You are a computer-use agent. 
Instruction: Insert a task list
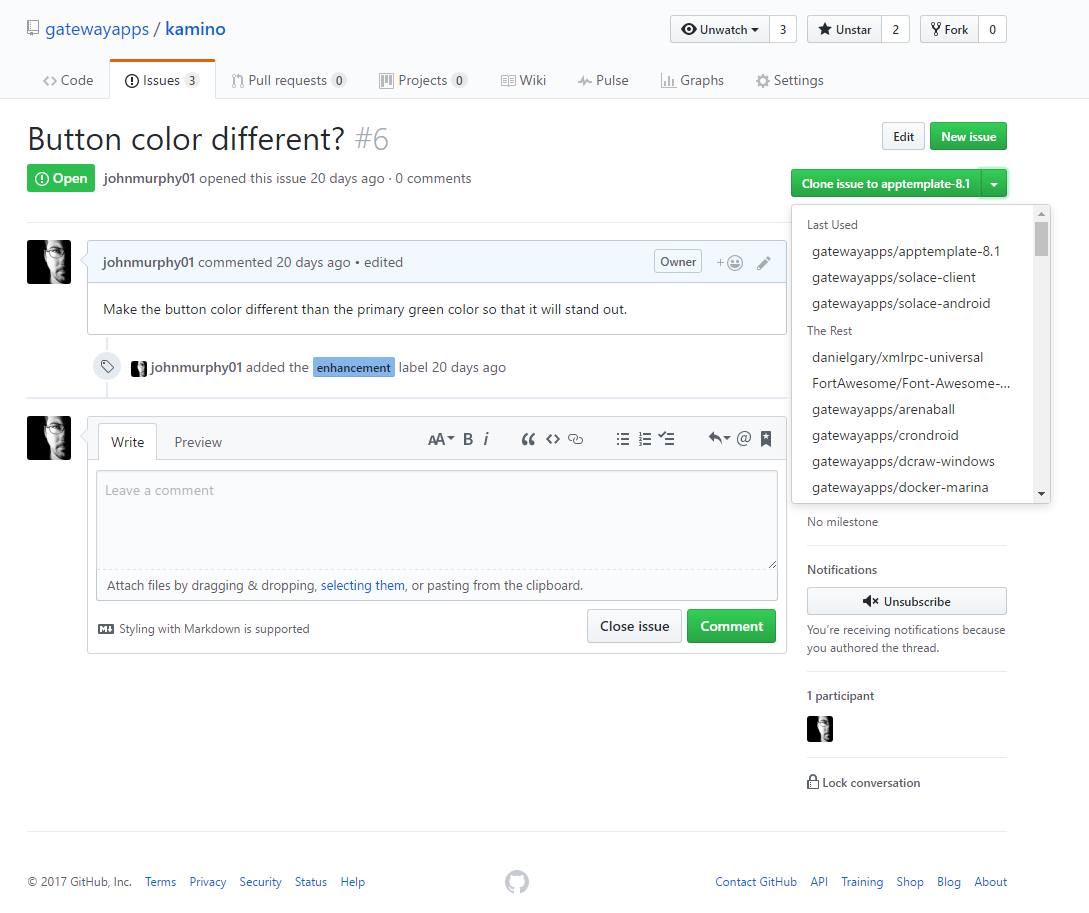point(667,439)
